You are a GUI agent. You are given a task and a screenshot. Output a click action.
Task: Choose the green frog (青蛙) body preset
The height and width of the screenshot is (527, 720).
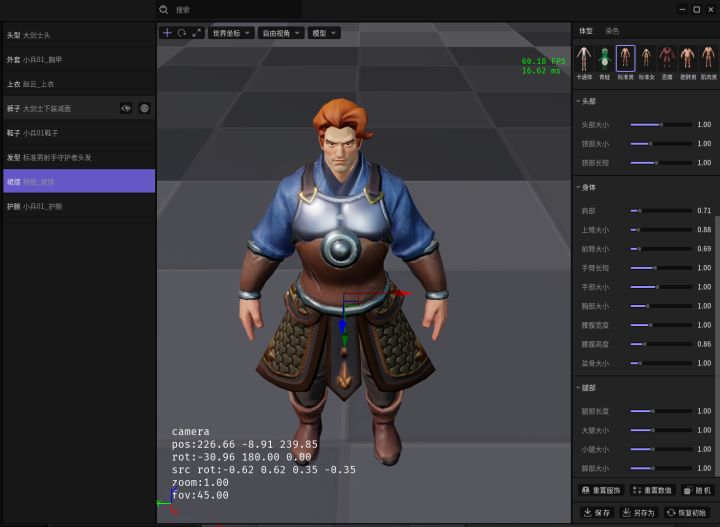pos(604,63)
